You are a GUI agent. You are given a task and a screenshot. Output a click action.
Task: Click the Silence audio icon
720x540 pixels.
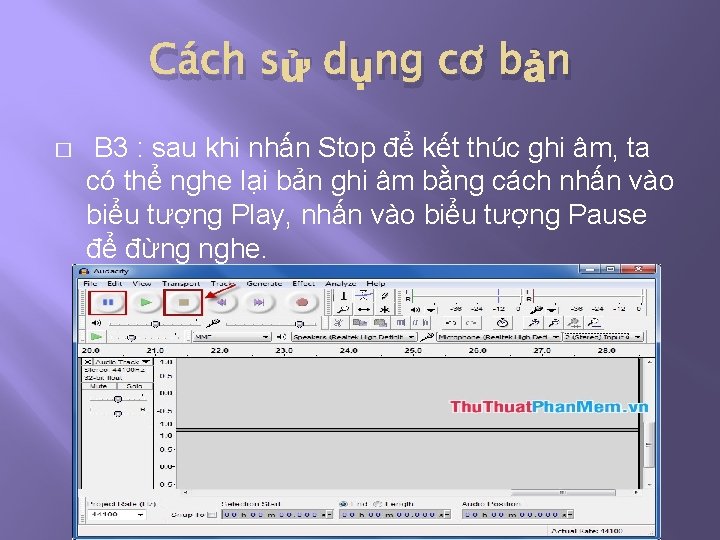coord(421,323)
